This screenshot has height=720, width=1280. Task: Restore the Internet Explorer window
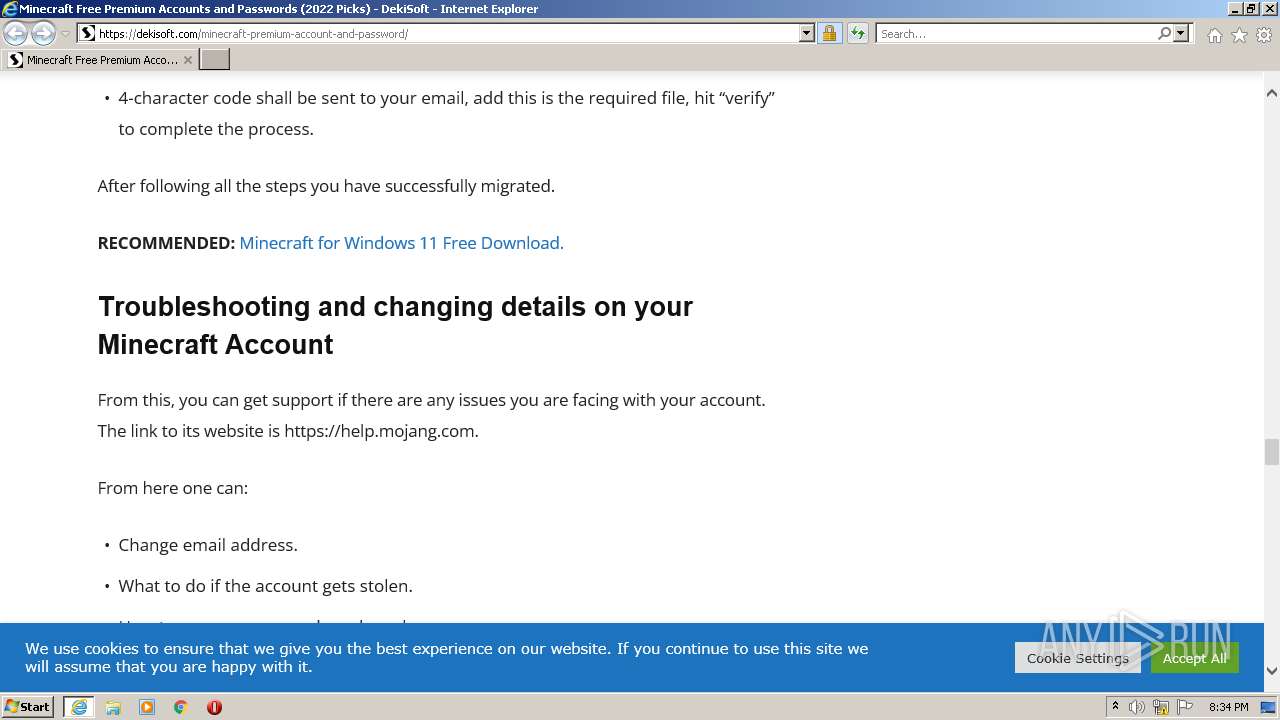point(1251,9)
